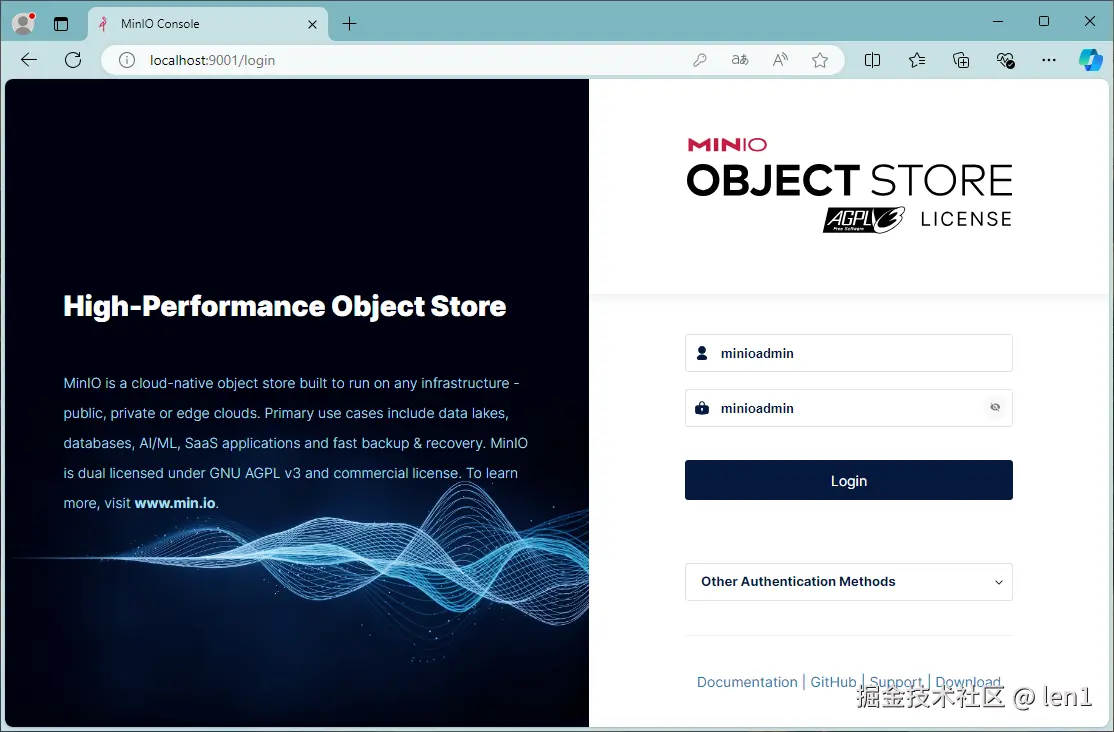
Task: Maximize the browser window
Action: tap(1044, 21)
